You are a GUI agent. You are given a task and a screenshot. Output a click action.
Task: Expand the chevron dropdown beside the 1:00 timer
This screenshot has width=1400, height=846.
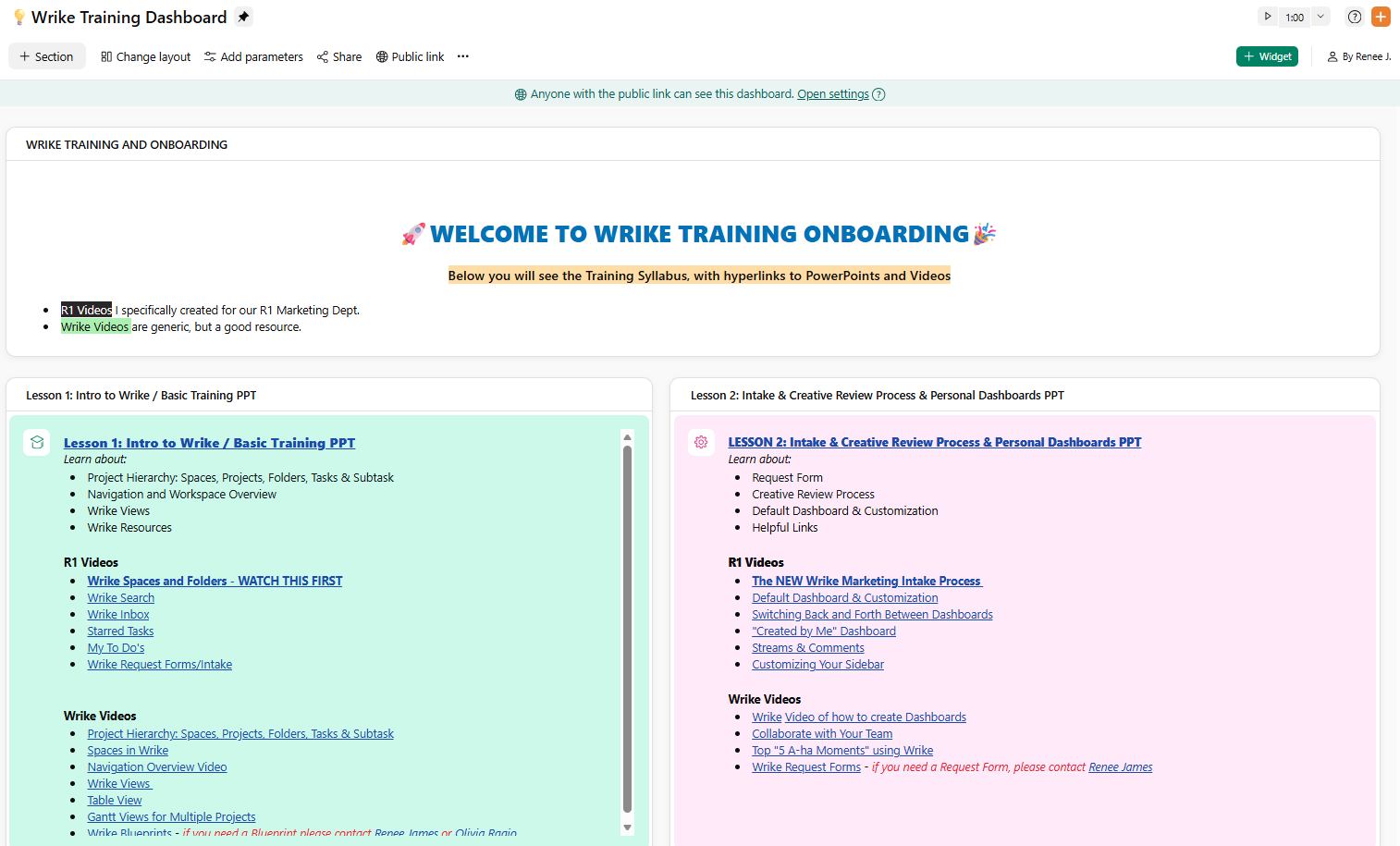[1320, 17]
